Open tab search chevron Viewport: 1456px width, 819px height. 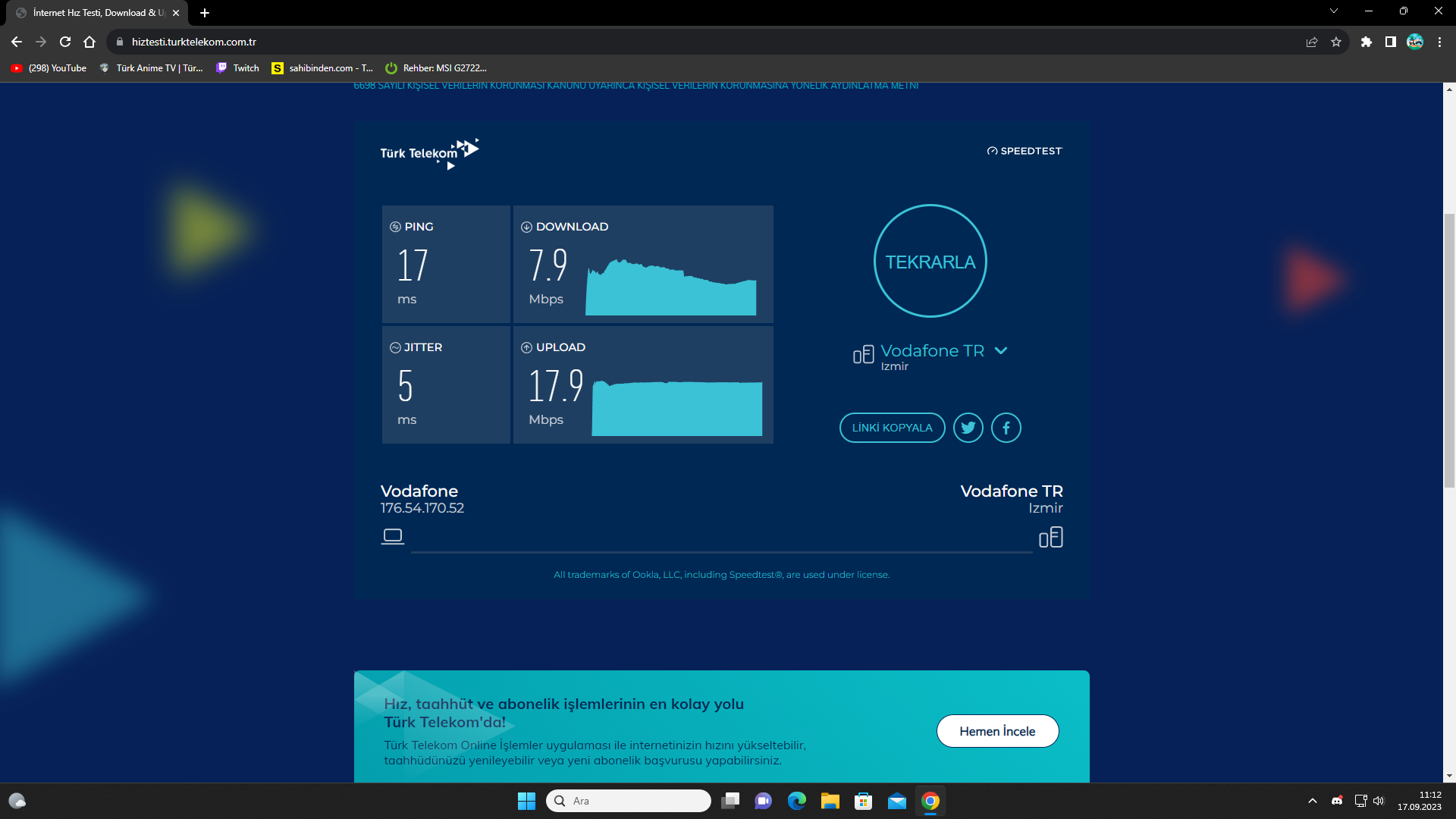(x=1333, y=11)
